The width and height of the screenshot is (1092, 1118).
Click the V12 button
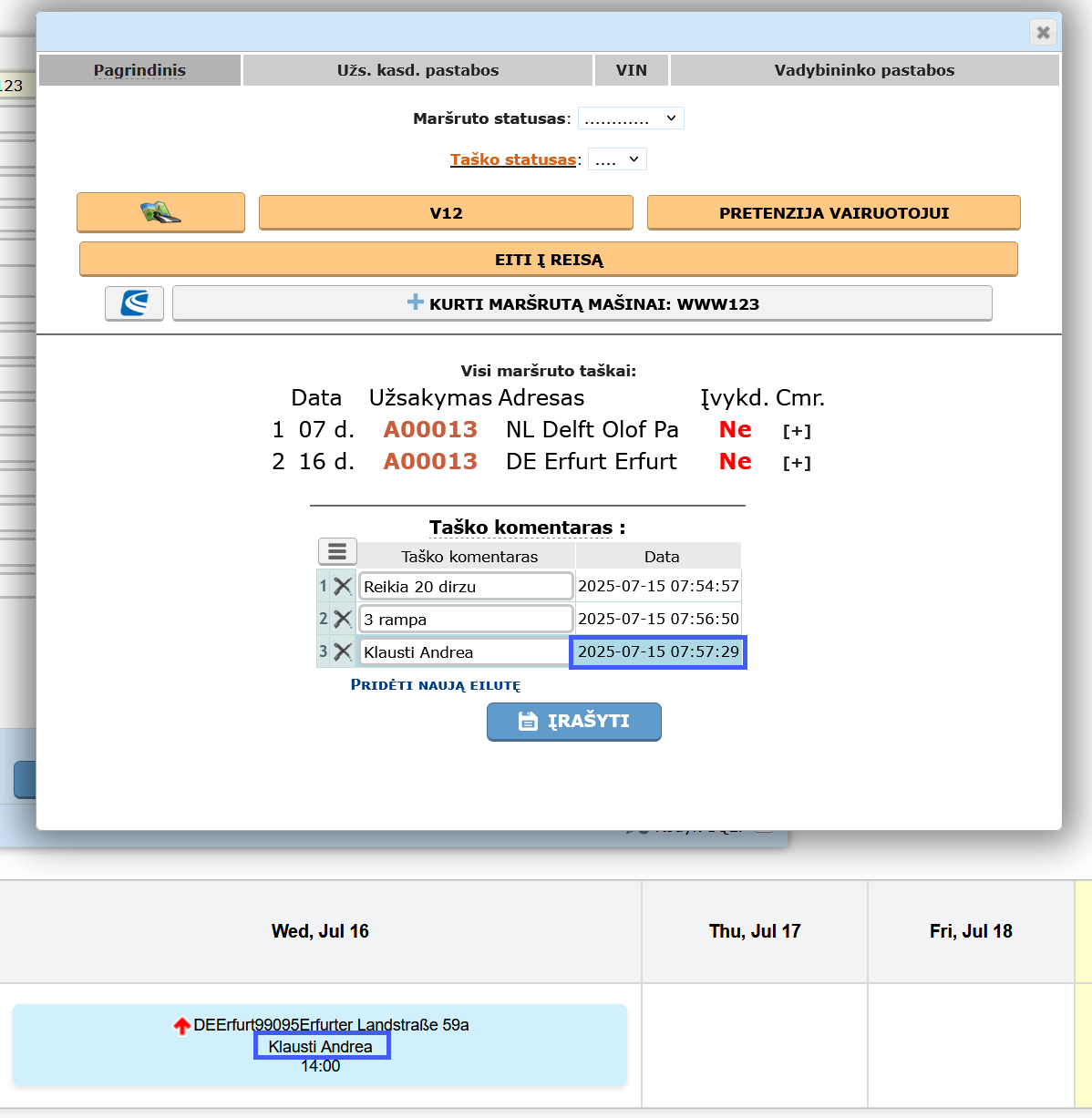pyautogui.click(x=446, y=212)
